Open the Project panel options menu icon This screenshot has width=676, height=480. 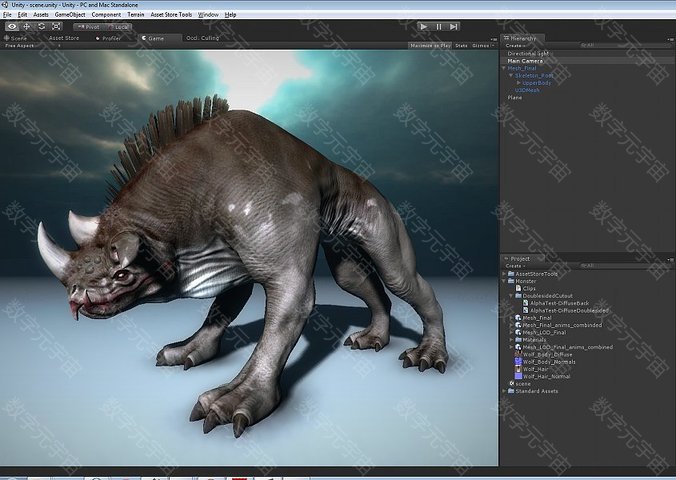click(x=670, y=260)
